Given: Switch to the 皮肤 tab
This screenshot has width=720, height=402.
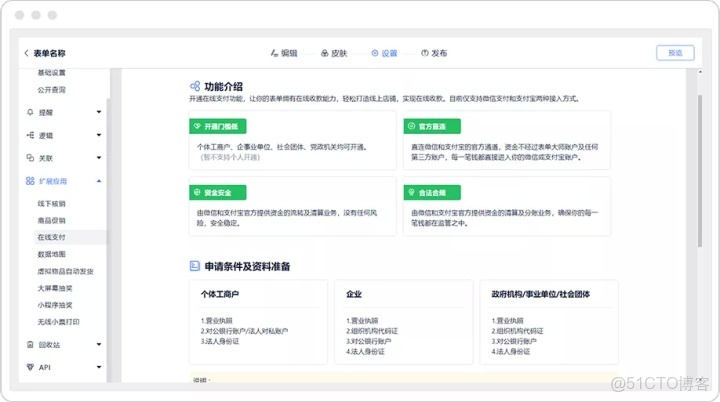Looking at the screenshot, I should point(334,53).
